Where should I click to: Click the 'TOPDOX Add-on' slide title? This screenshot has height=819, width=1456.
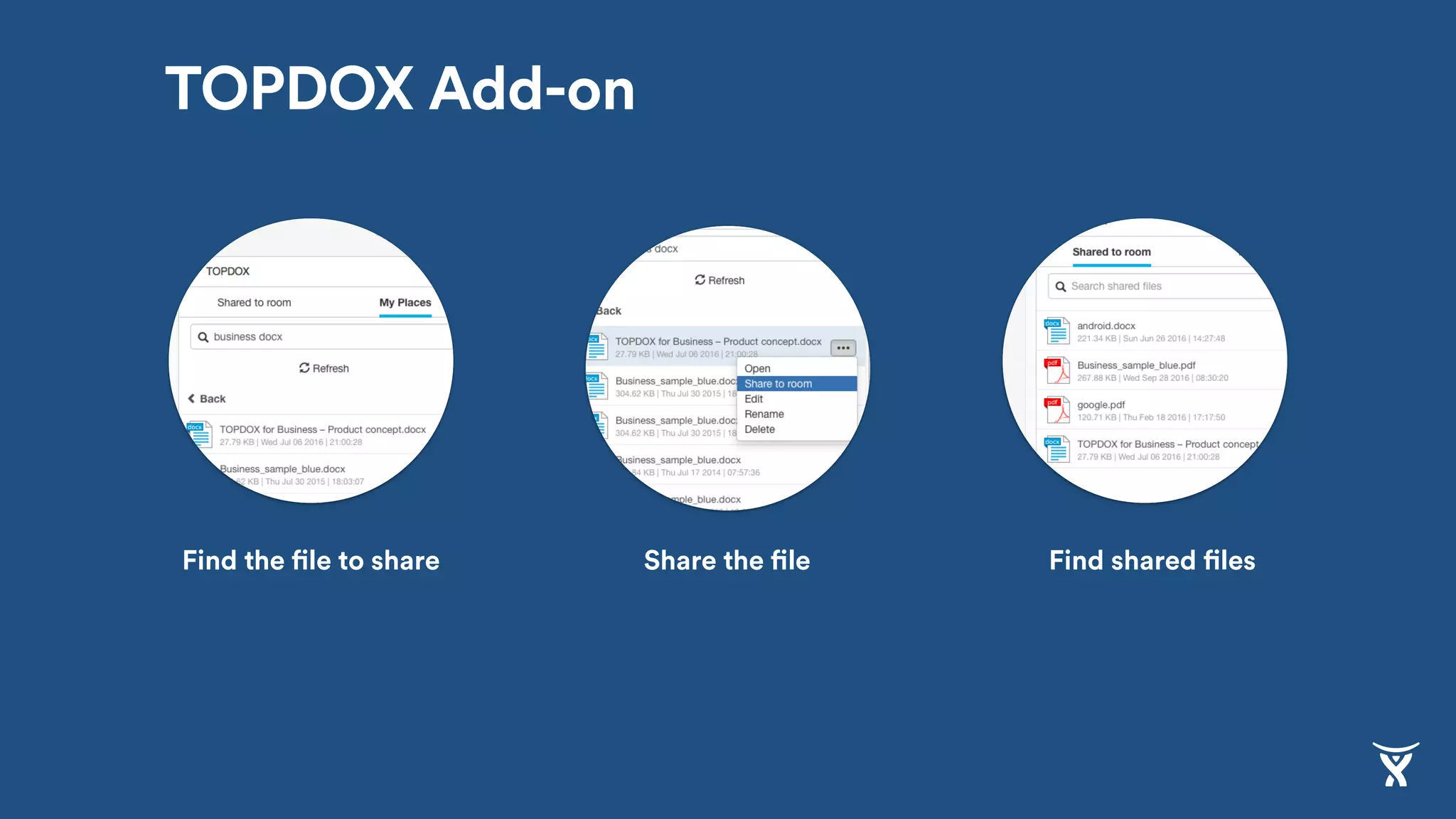[x=400, y=89]
